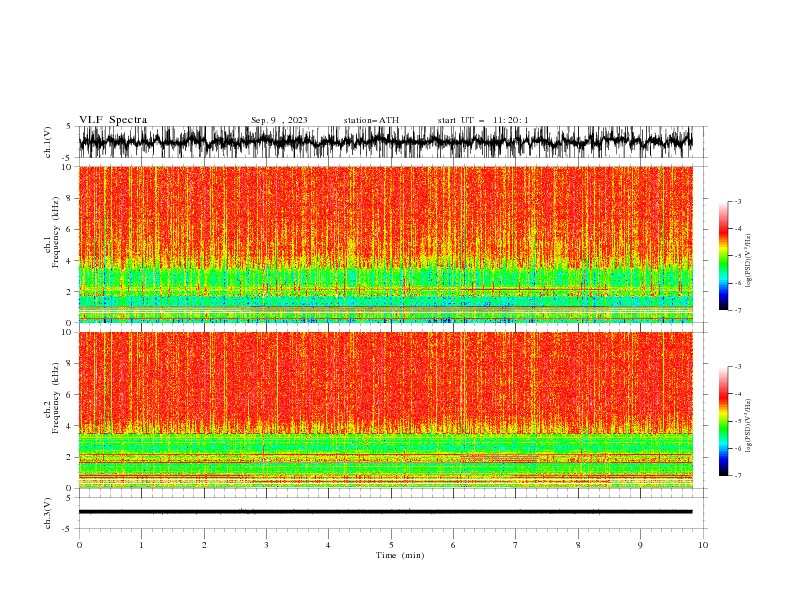Click the "7" tick on time axis

click(516, 545)
